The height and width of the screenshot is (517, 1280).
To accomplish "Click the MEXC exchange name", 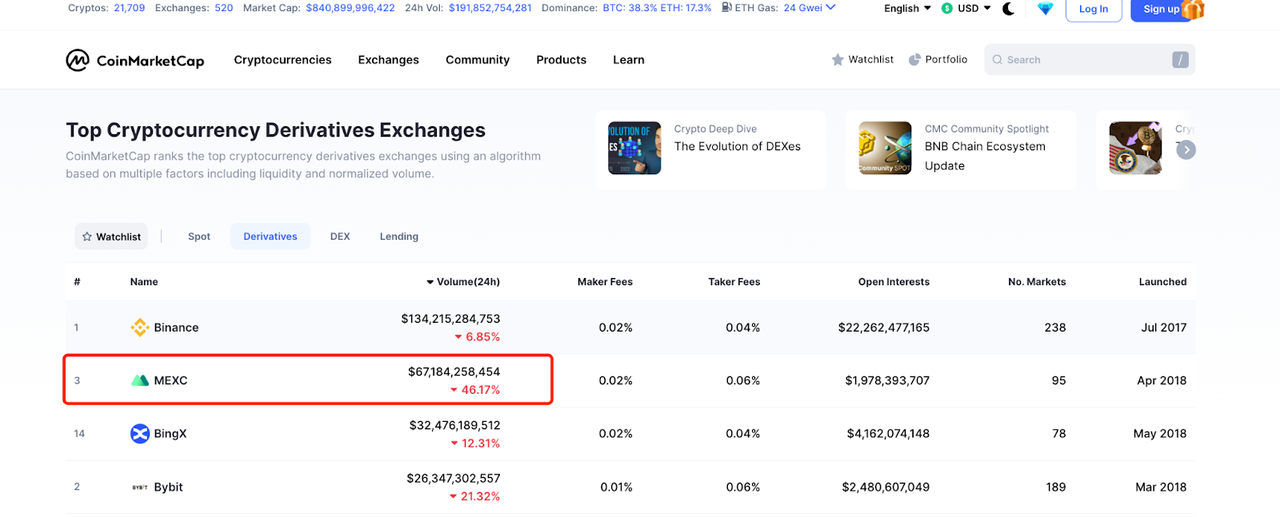I will (171, 381).
